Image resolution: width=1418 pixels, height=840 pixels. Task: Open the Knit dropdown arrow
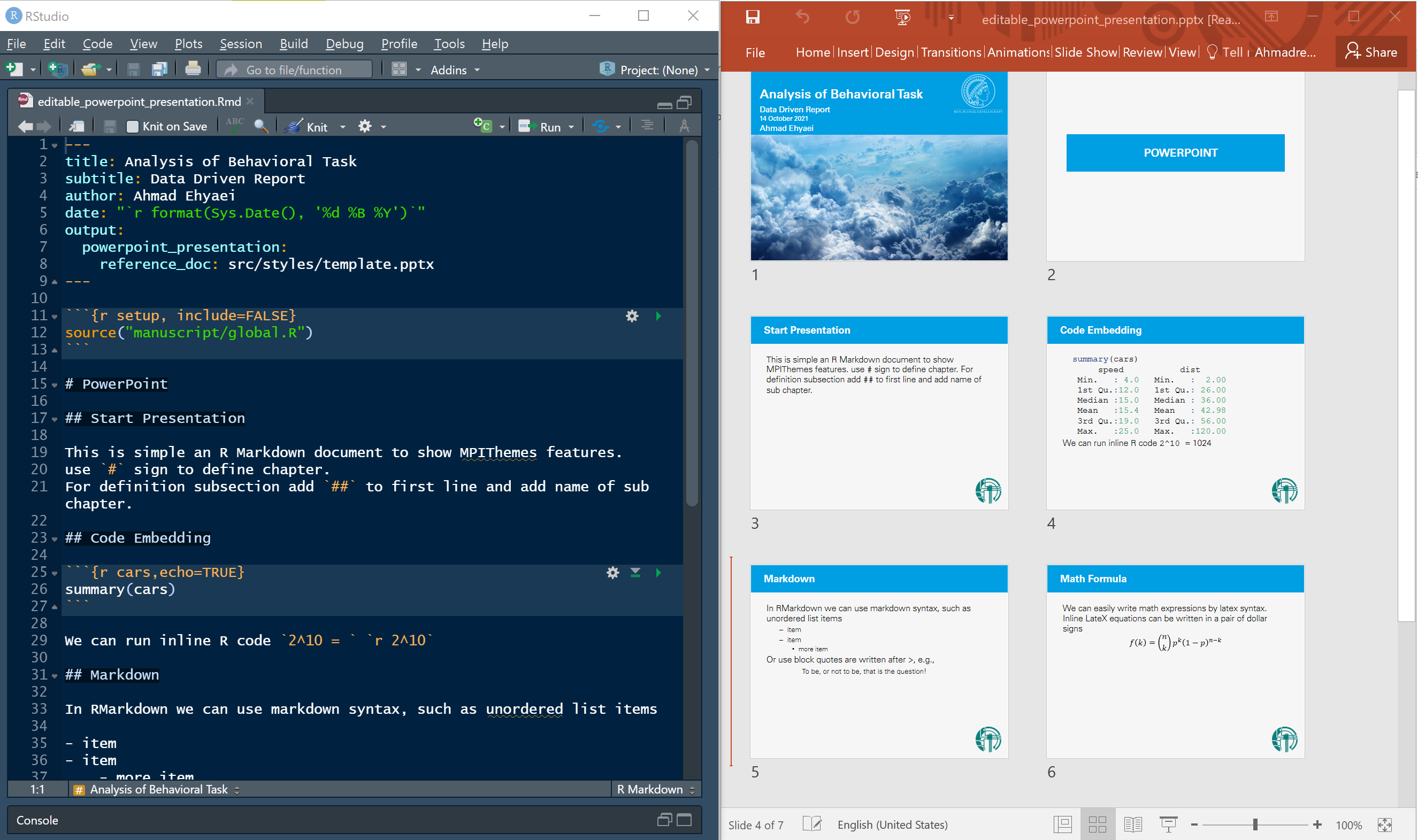point(342,127)
